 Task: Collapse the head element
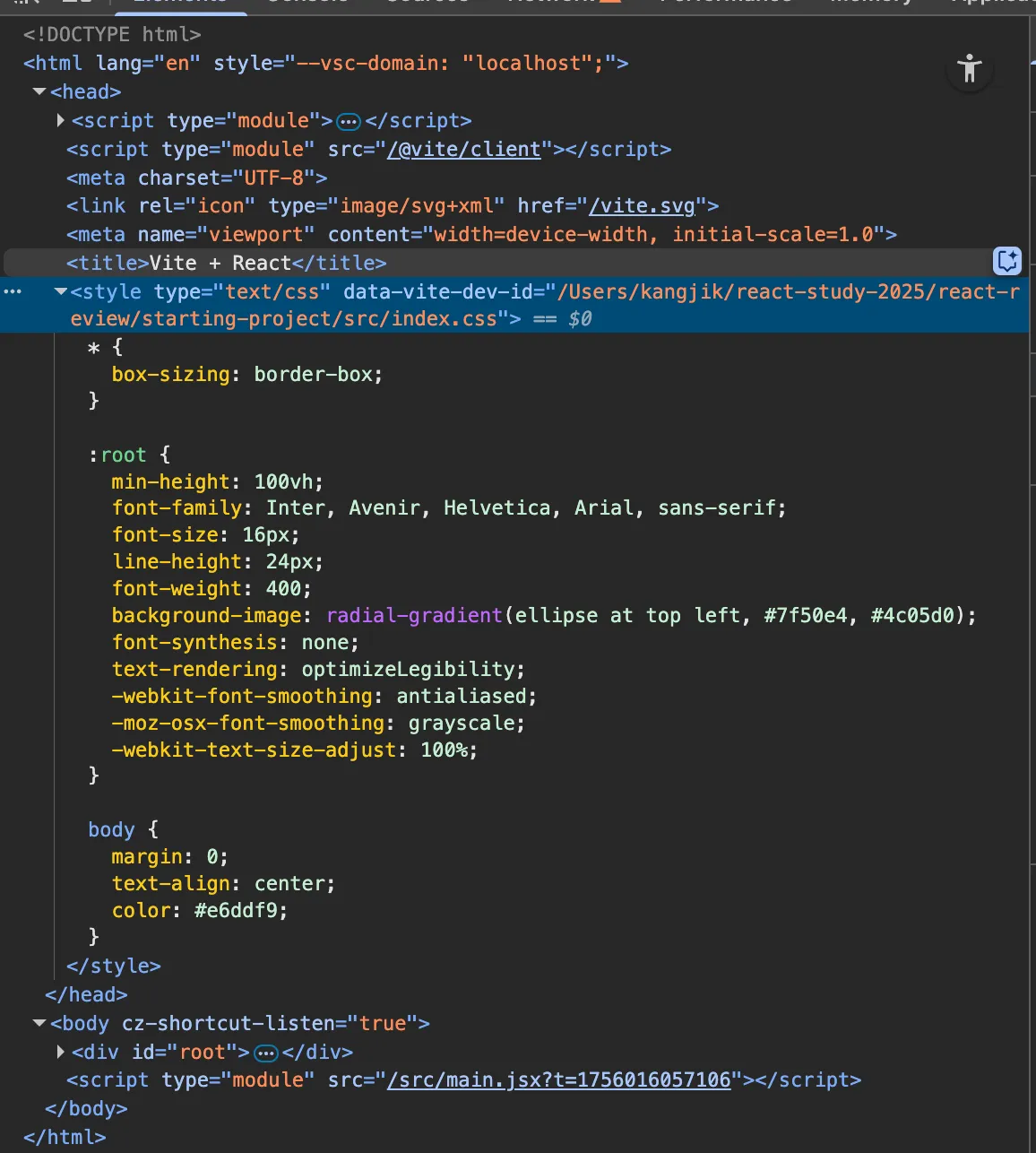coord(39,91)
